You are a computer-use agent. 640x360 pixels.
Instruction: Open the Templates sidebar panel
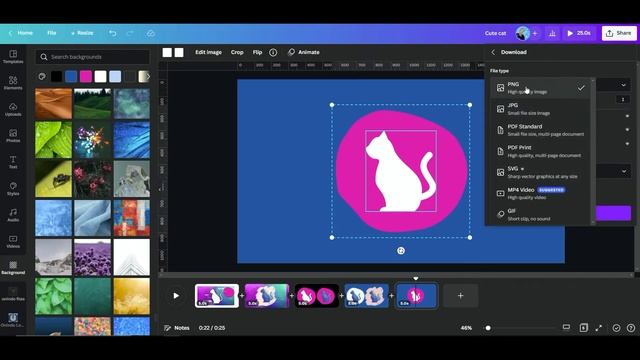[x=13, y=57]
